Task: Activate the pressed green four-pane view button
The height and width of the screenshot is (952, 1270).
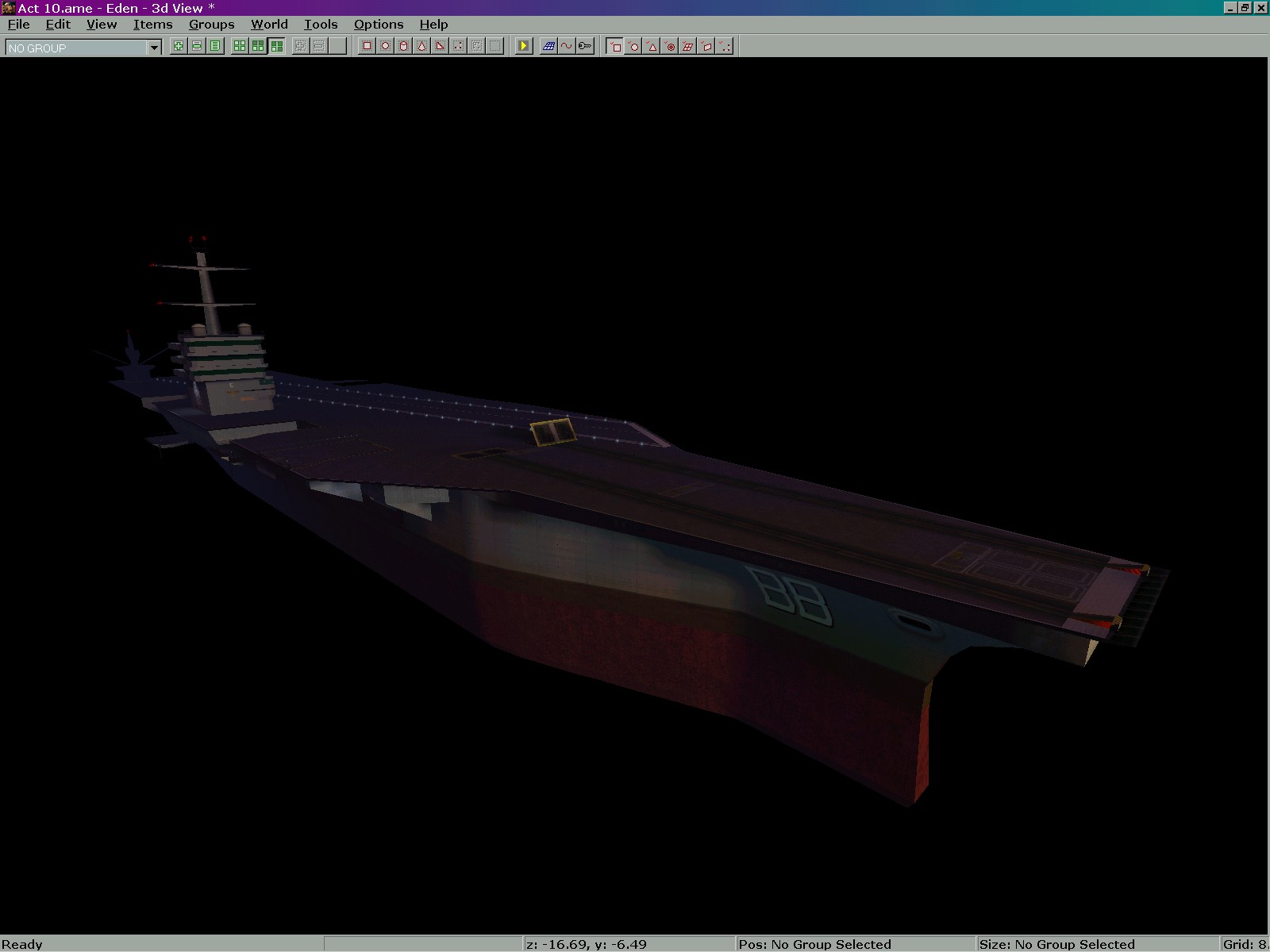Action: 276,46
